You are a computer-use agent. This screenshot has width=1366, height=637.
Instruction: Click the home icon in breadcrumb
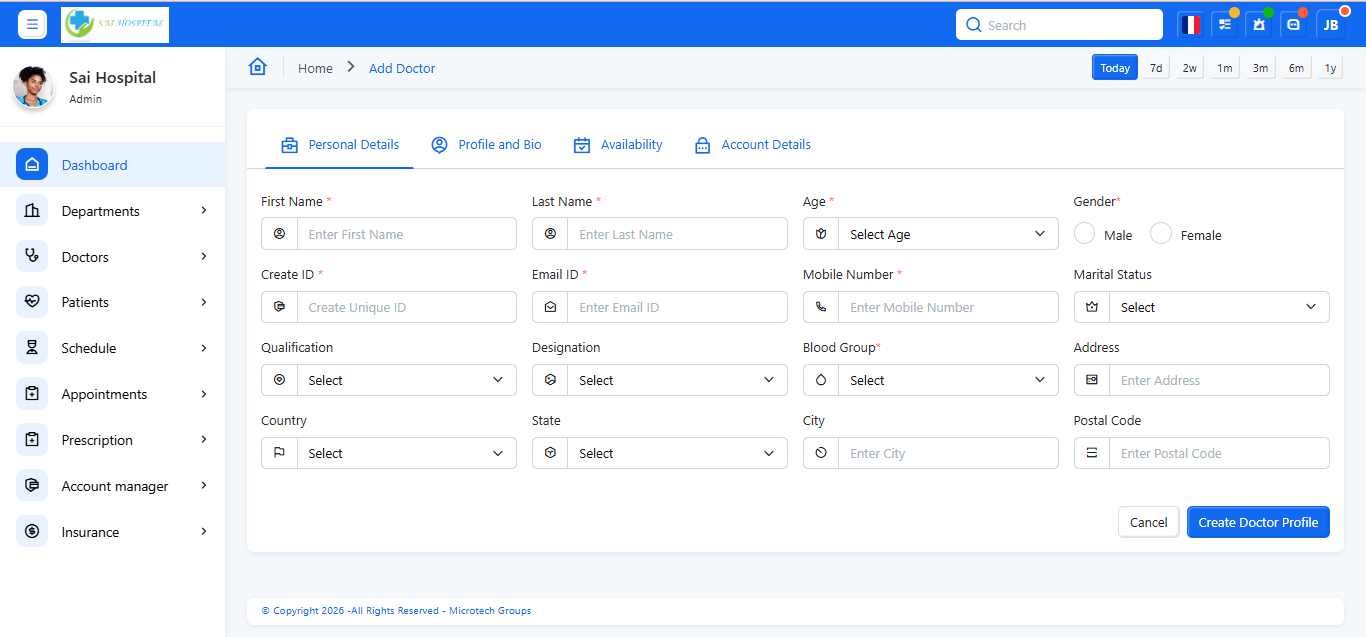tap(258, 67)
